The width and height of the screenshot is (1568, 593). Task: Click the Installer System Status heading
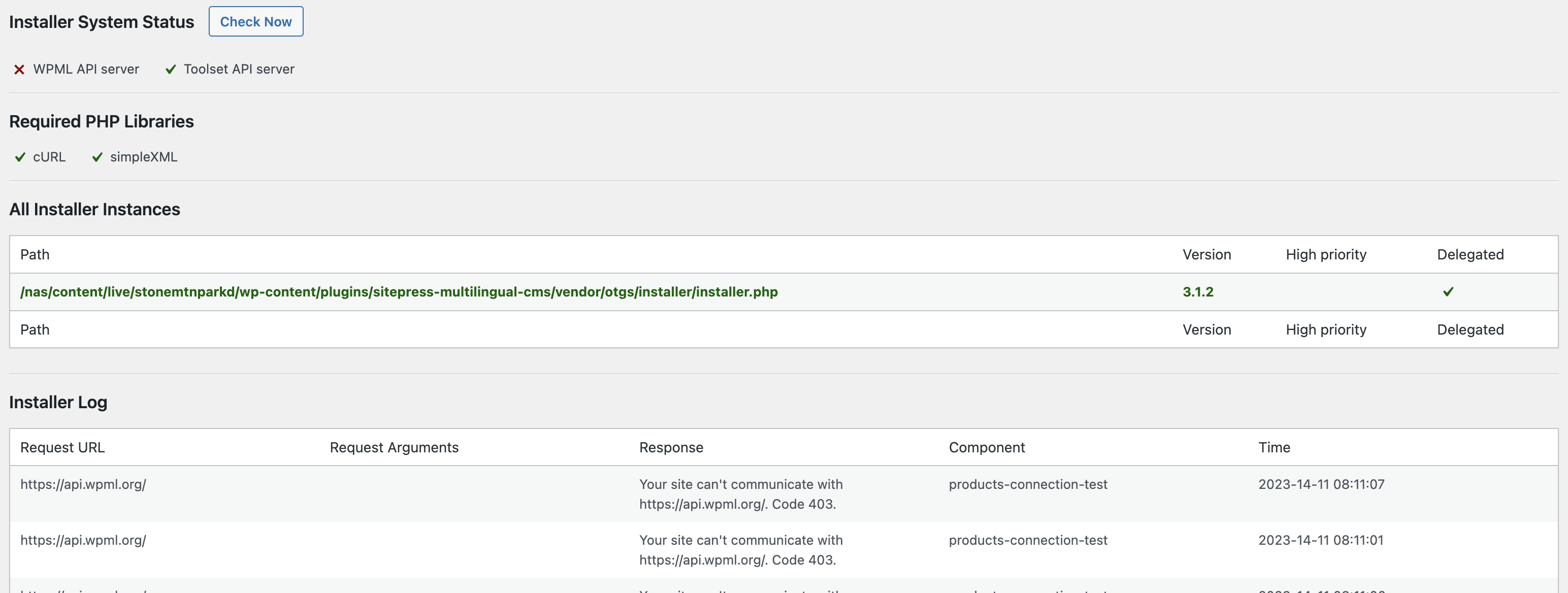(102, 22)
